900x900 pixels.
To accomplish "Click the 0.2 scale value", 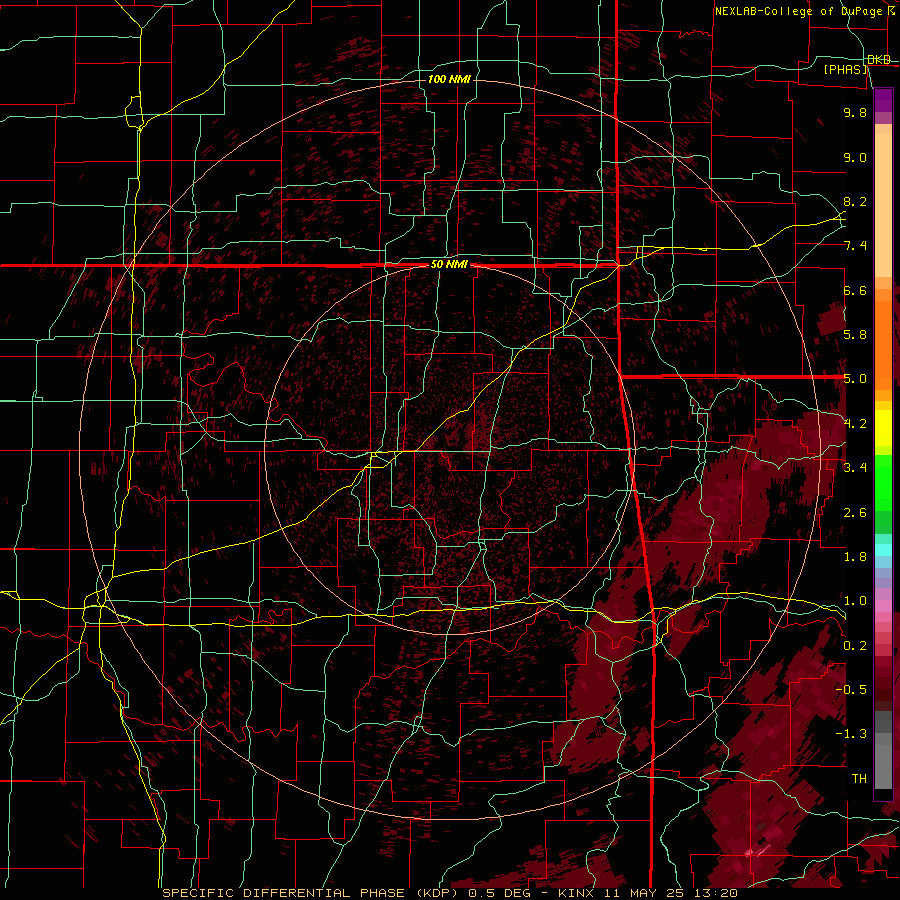I will pos(855,646).
